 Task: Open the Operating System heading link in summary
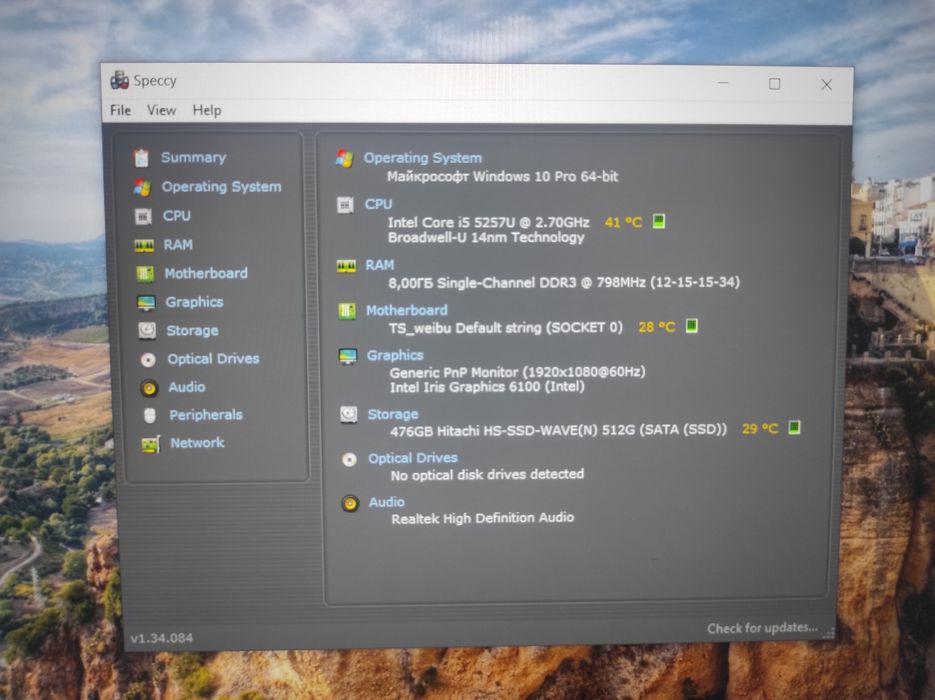click(x=423, y=158)
